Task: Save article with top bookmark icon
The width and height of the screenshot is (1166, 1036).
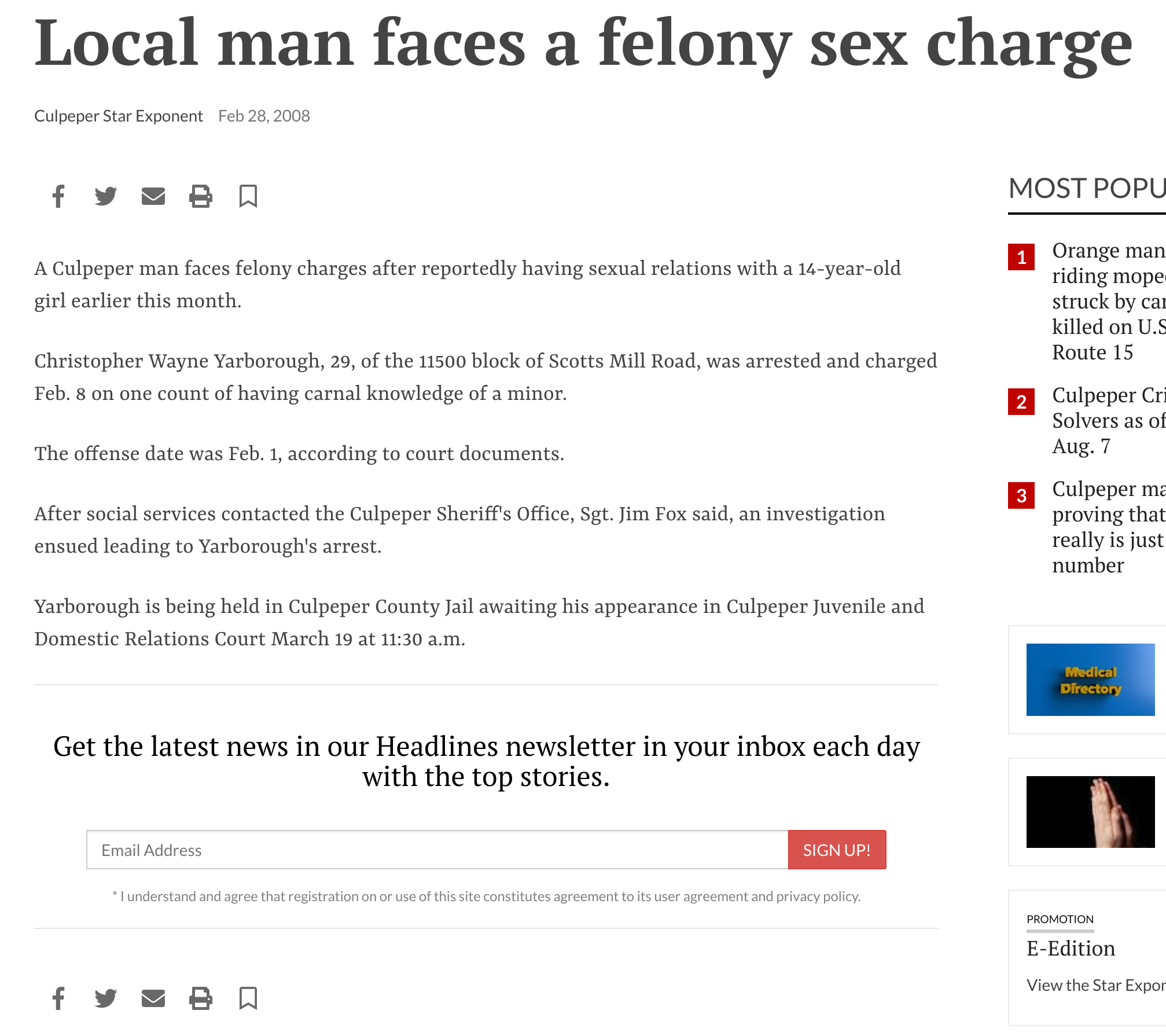Action: [248, 196]
